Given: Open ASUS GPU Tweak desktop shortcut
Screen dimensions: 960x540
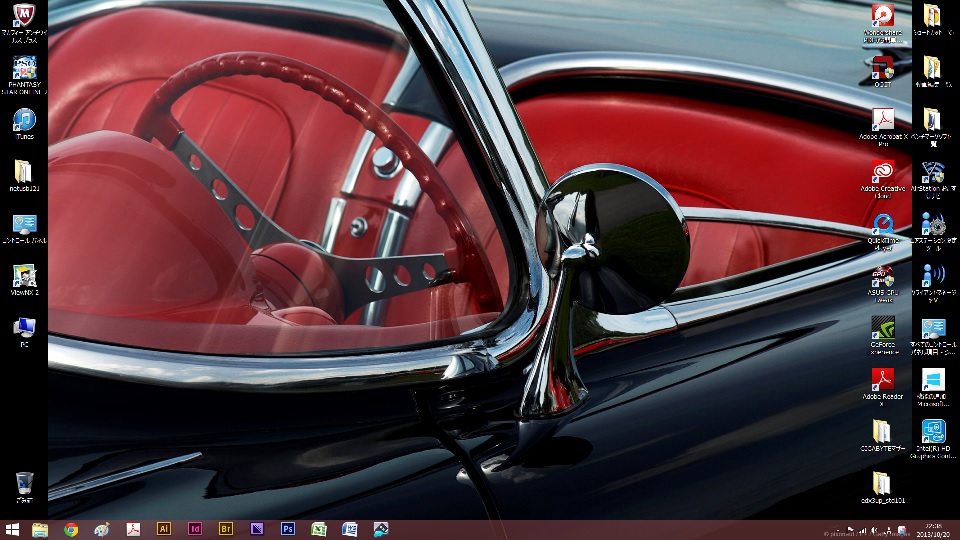Looking at the screenshot, I should click(x=882, y=276).
